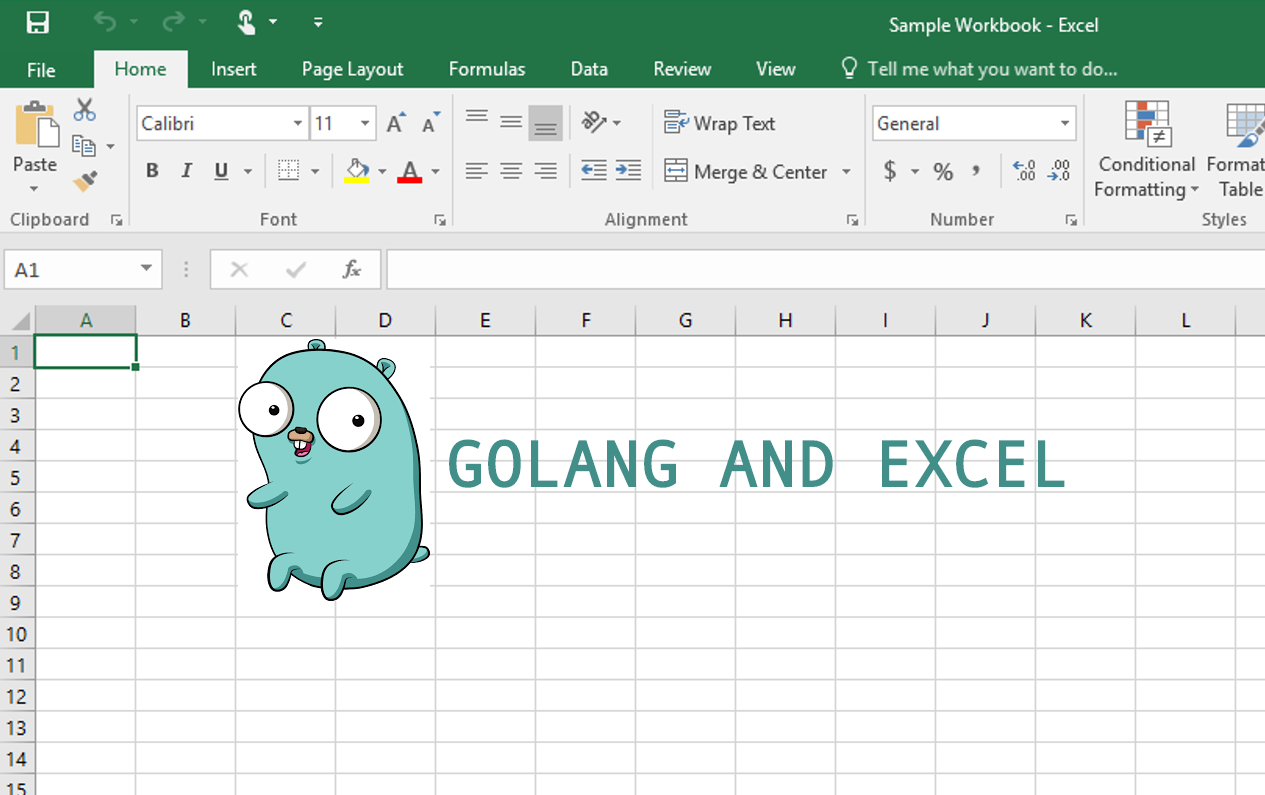Click the Insert Function fx button
The width and height of the screenshot is (1265, 795).
click(351, 269)
